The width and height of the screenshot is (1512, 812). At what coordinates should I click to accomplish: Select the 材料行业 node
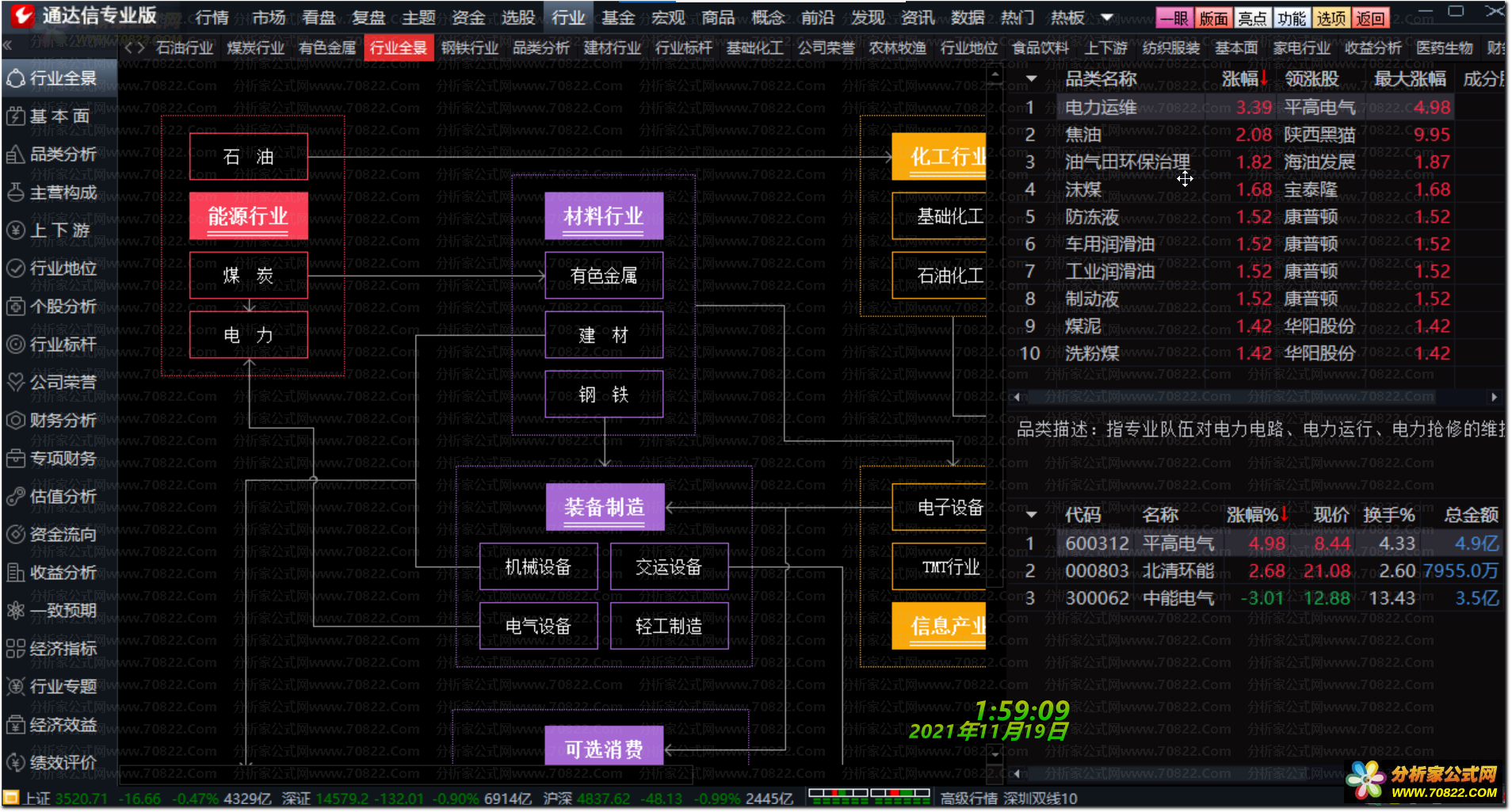(x=604, y=216)
